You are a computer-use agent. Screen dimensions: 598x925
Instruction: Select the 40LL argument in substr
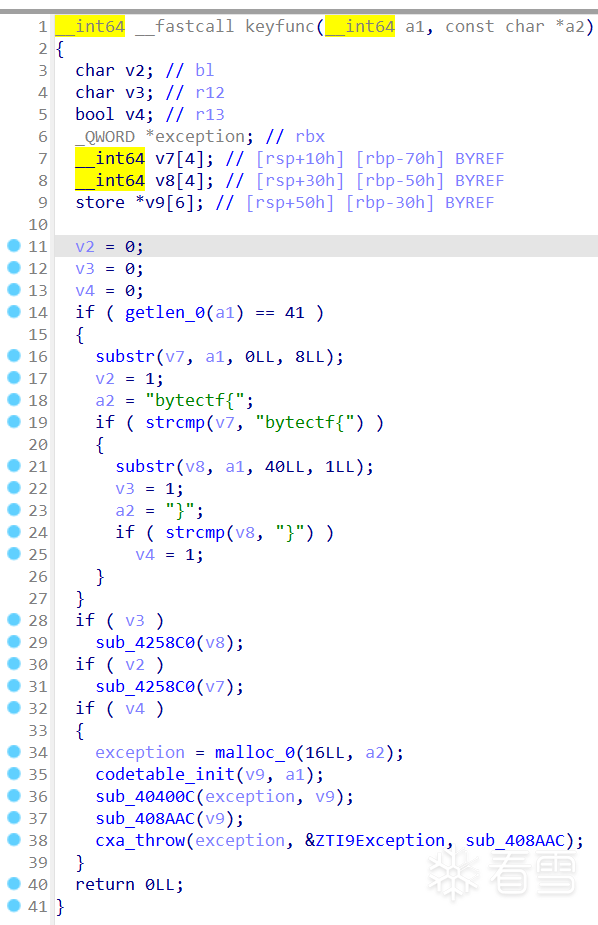(284, 467)
